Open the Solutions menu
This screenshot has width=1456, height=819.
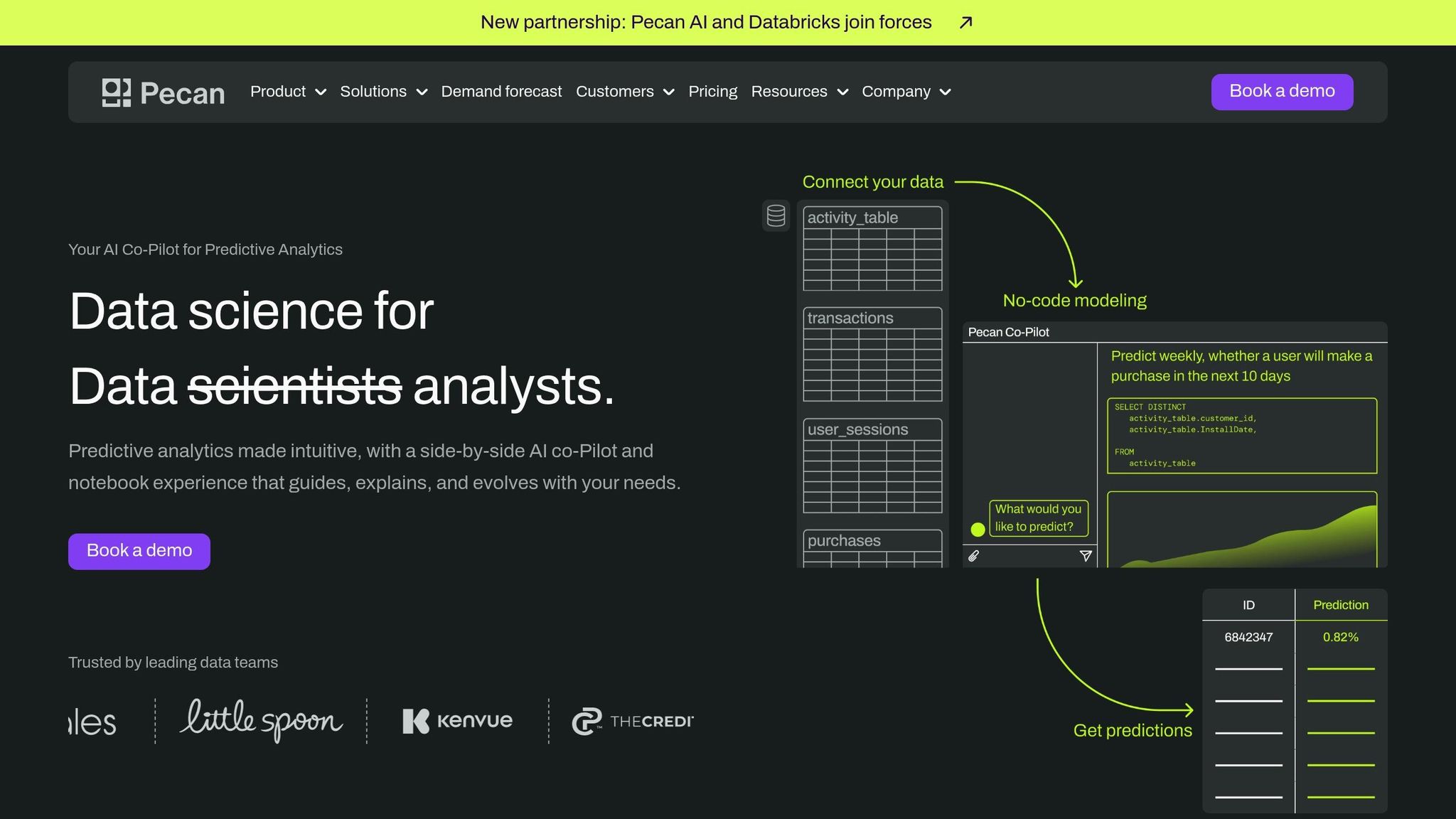coord(373,92)
